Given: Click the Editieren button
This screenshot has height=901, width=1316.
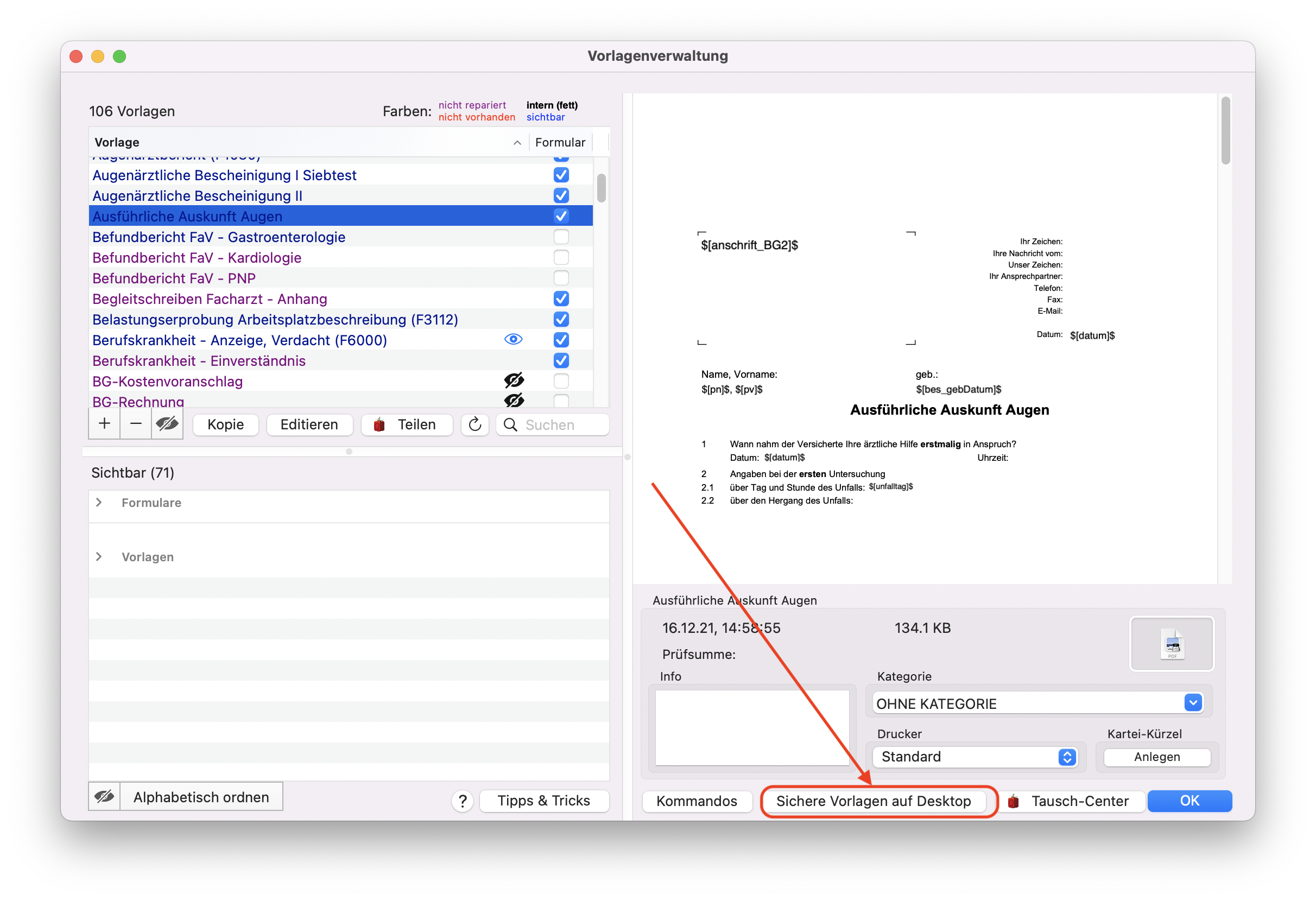Looking at the screenshot, I should click(x=309, y=424).
